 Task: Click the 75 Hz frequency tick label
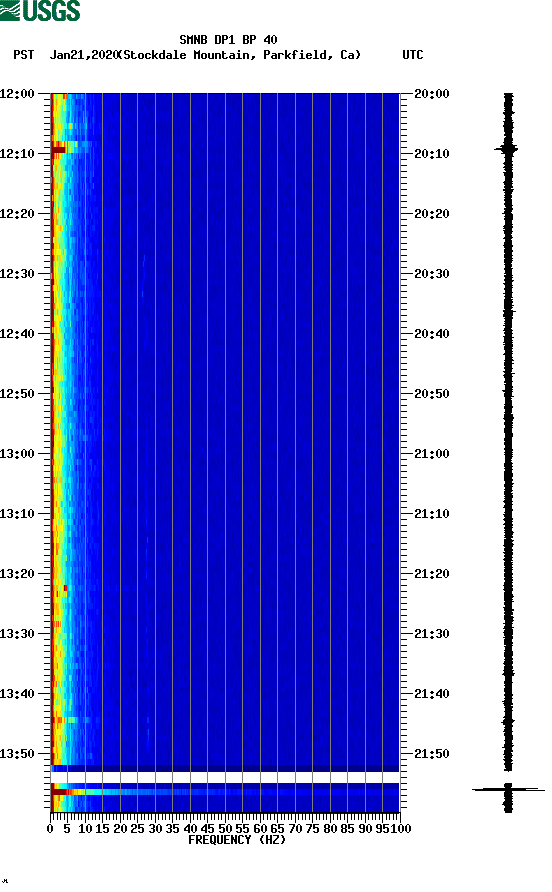(x=312, y=829)
